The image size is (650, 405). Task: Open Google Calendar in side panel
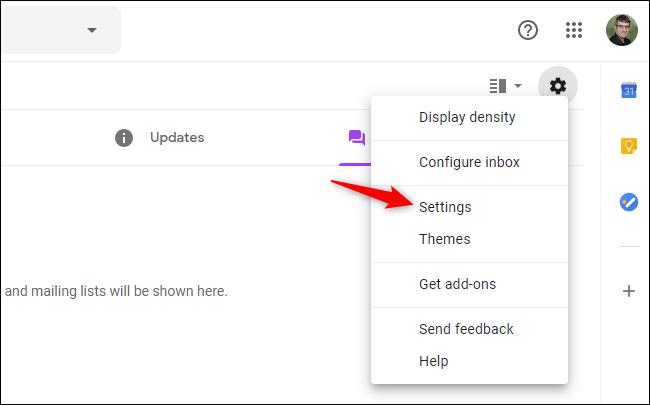[629, 91]
